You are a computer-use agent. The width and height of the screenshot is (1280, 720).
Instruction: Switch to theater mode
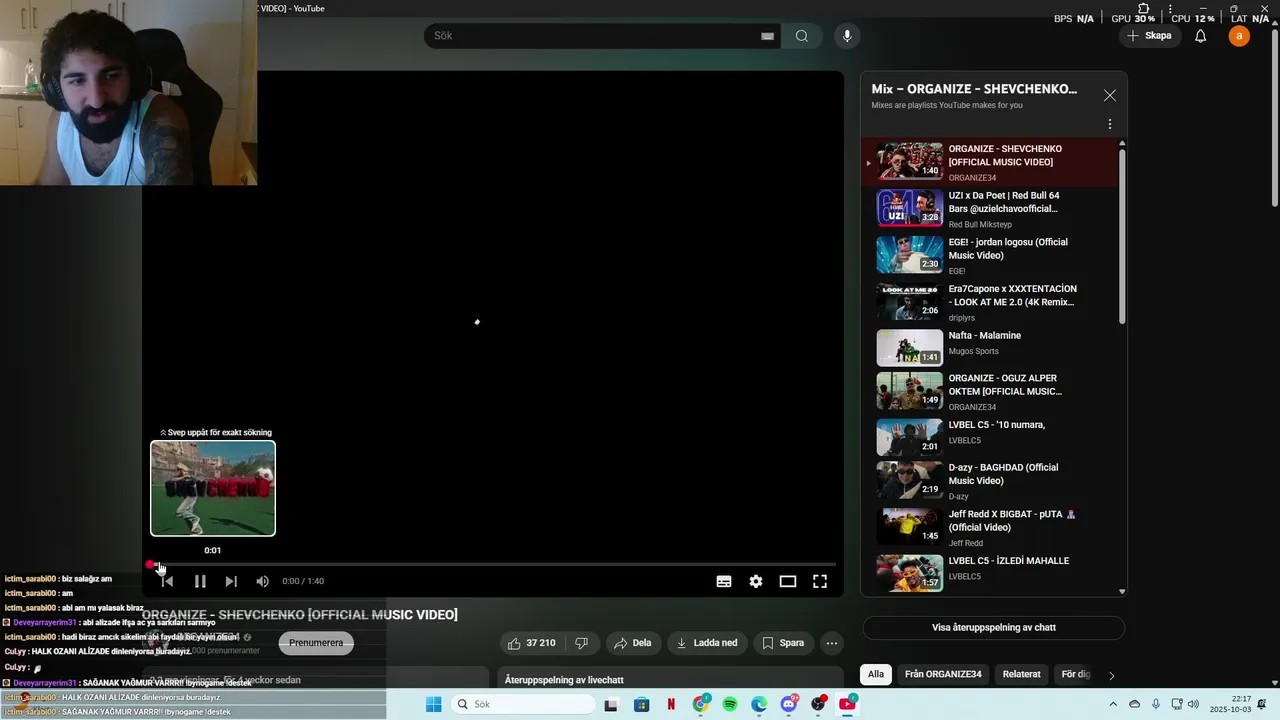pos(788,581)
